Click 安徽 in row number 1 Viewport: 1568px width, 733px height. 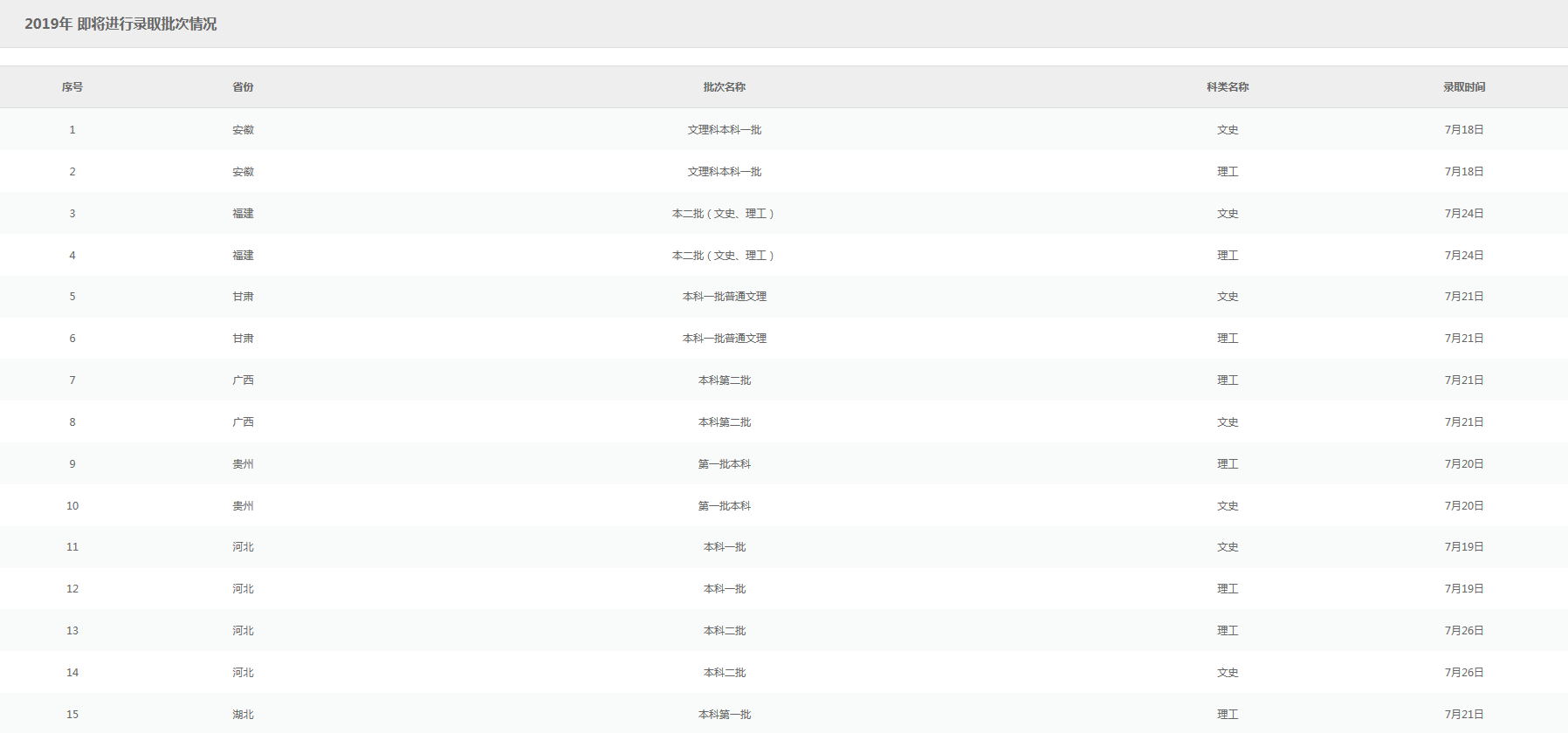[x=243, y=130]
